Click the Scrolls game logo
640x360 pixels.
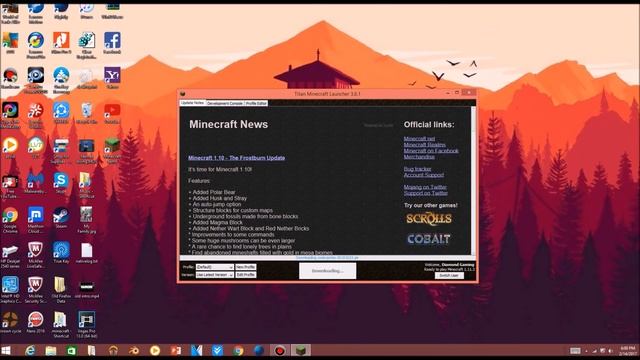click(x=429, y=219)
